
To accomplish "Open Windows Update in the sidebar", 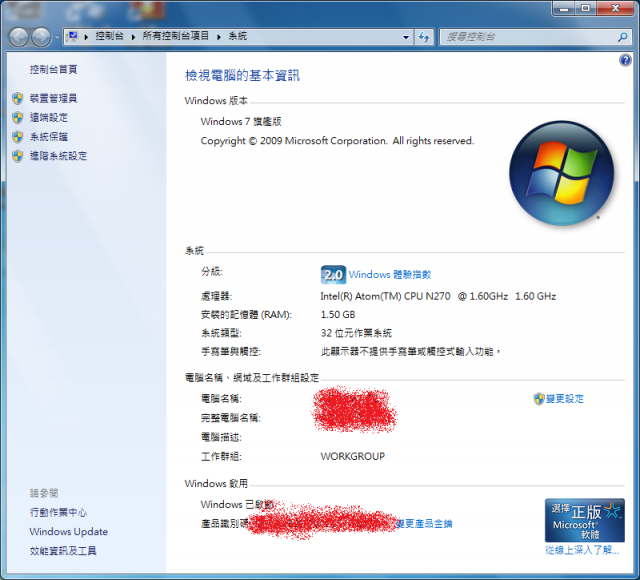I will tap(69, 532).
